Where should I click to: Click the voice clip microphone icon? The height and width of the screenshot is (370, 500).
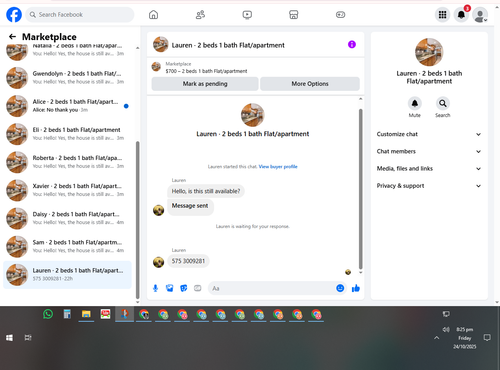[155, 288]
